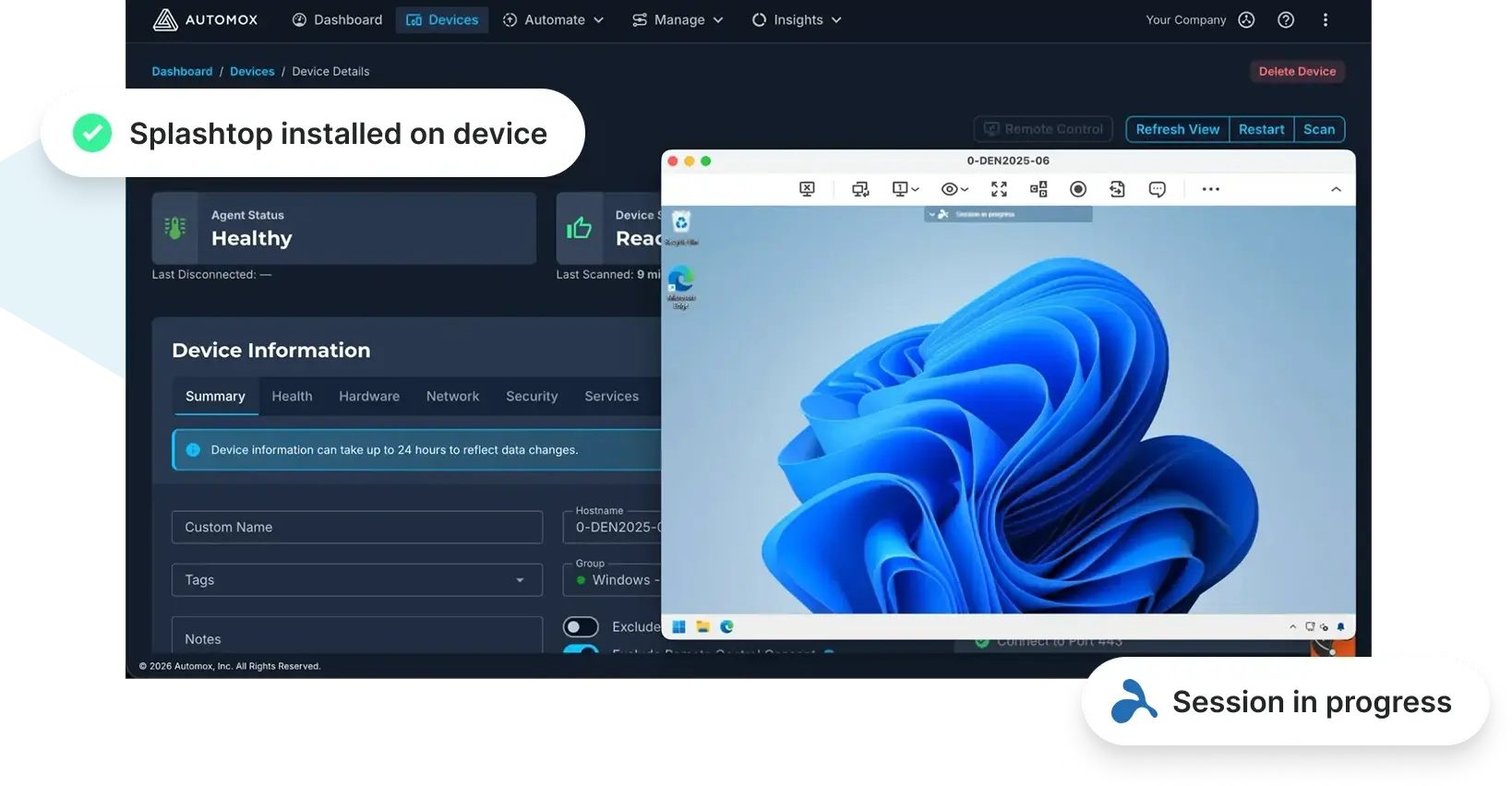Click the Windows Start button in remote taskbar

[x=679, y=626]
